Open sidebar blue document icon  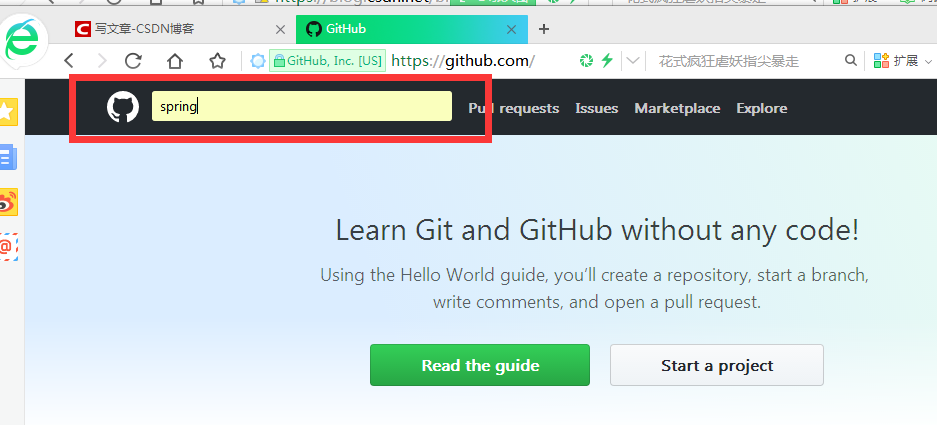pos(8,158)
